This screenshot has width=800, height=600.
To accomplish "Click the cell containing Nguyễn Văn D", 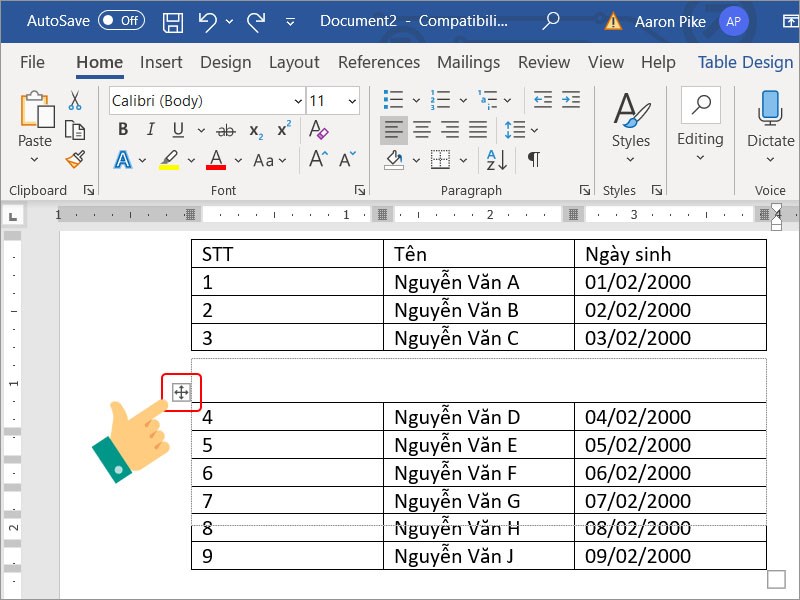I will 478,417.
